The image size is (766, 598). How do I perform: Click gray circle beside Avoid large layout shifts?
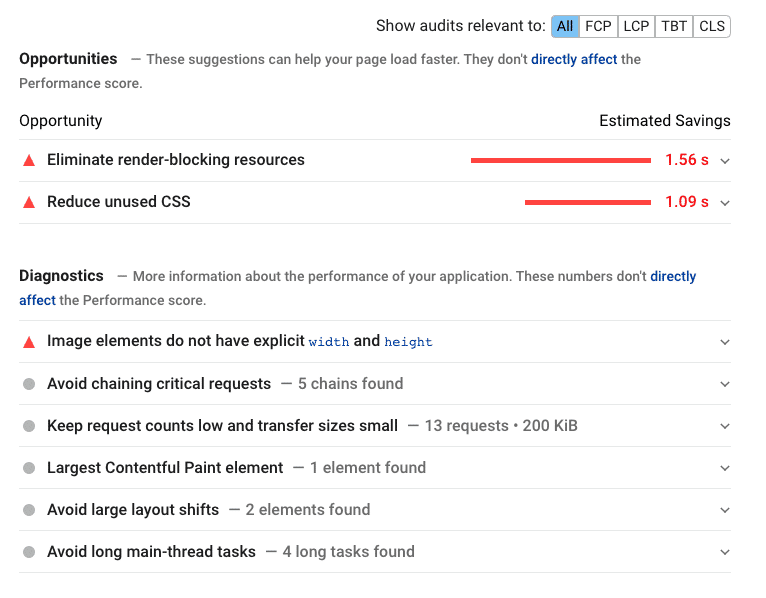pyautogui.click(x=29, y=510)
